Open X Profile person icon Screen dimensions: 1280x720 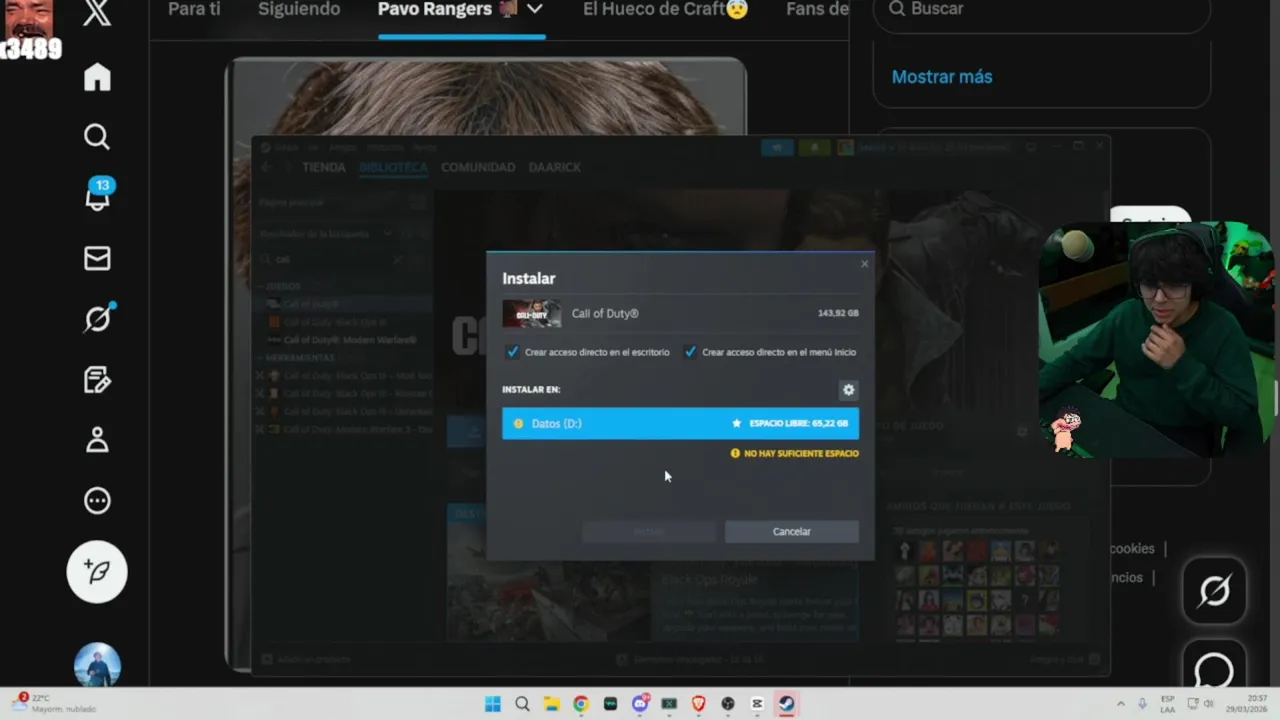tap(97, 440)
